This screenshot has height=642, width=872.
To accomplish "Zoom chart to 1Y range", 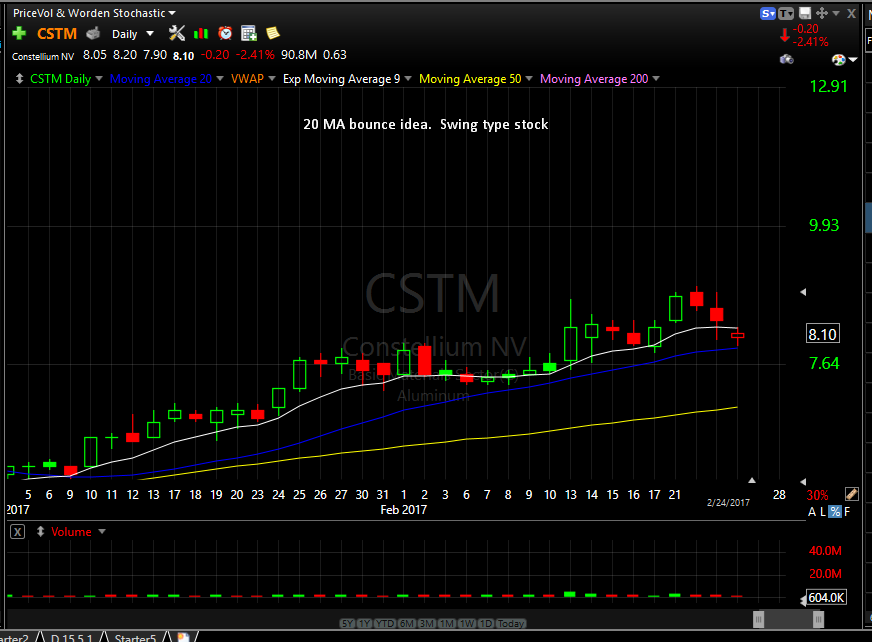I will (364, 624).
